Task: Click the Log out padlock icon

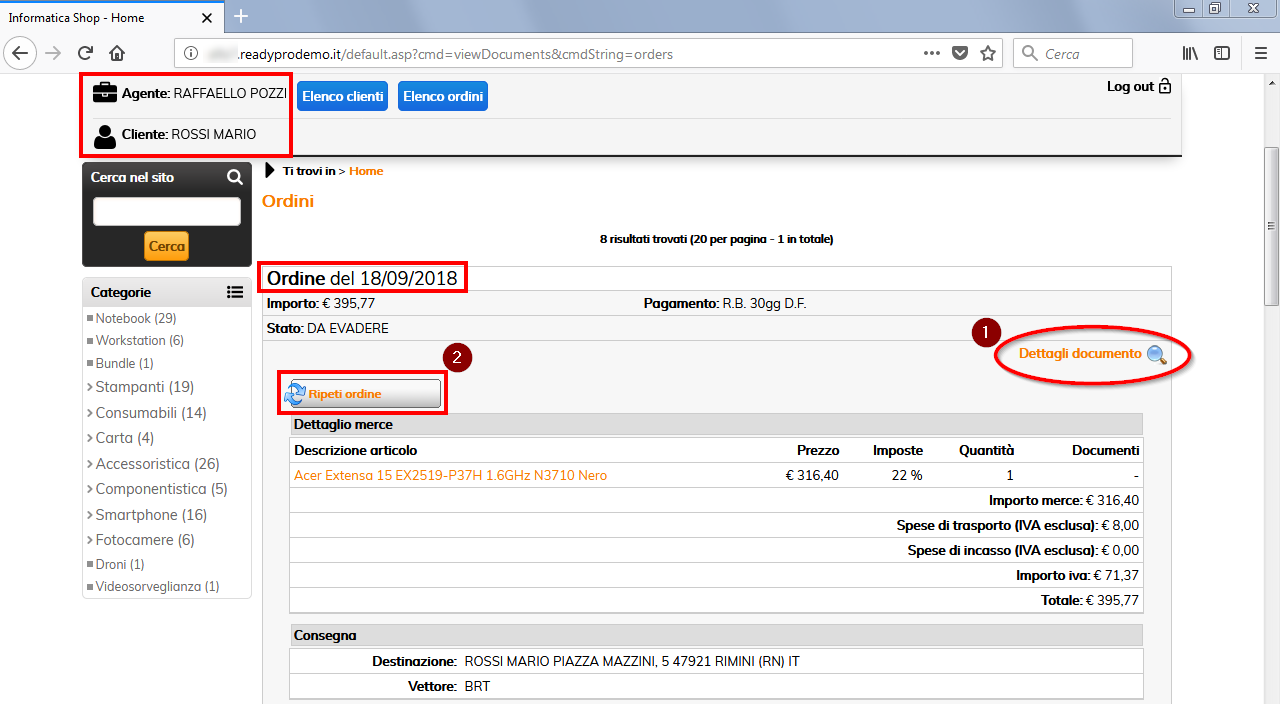Action: tap(1164, 87)
